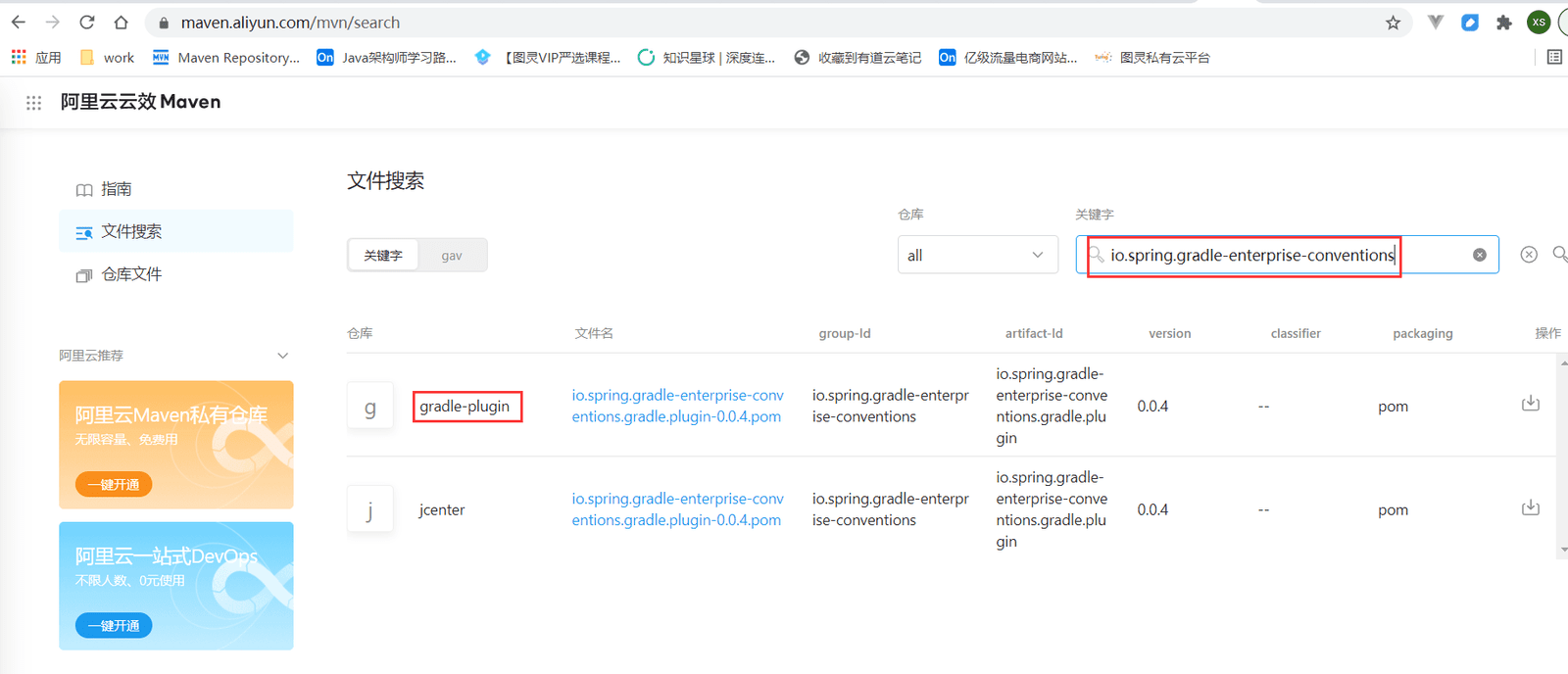Reload the page with the refresh icon

tap(87, 22)
